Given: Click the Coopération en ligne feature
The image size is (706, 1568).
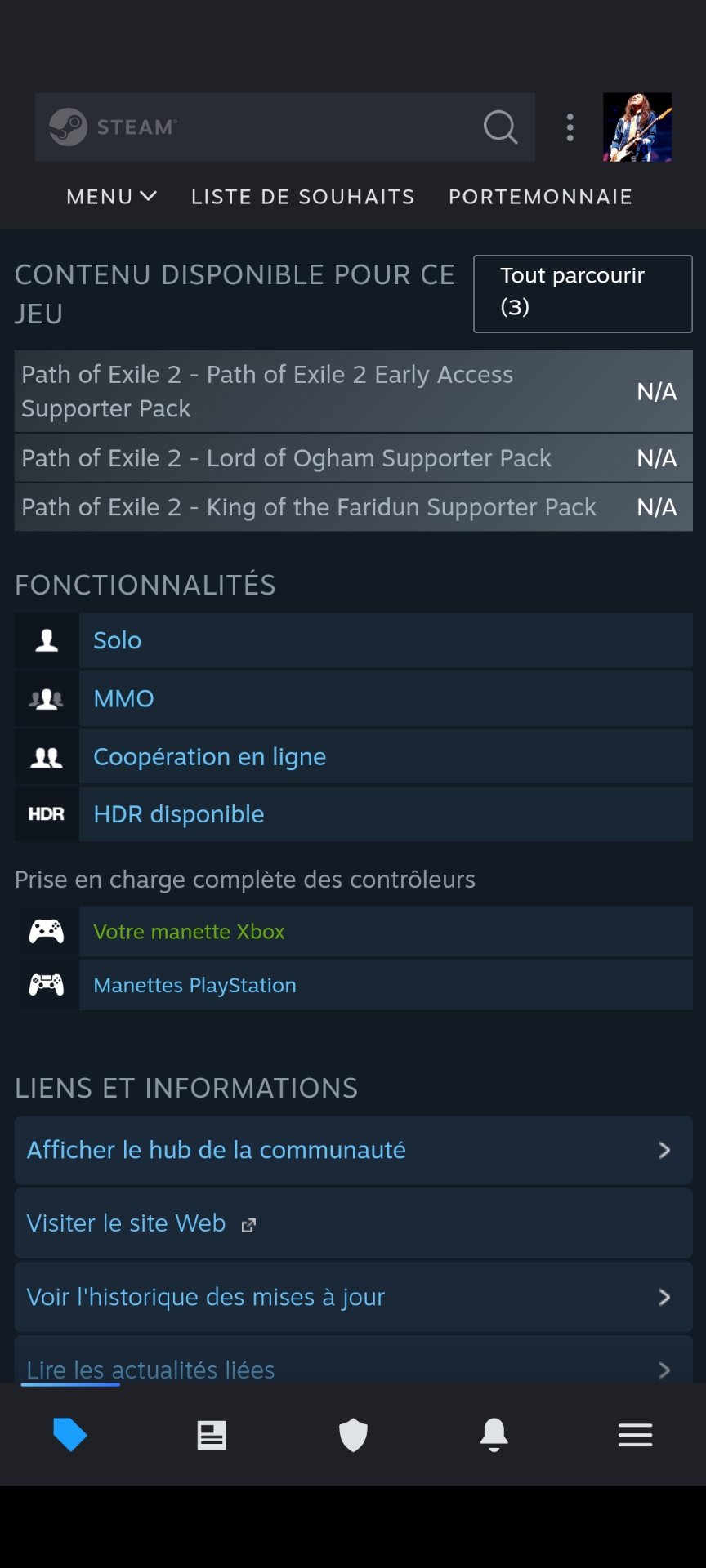Looking at the screenshot, I should (209, 757).
